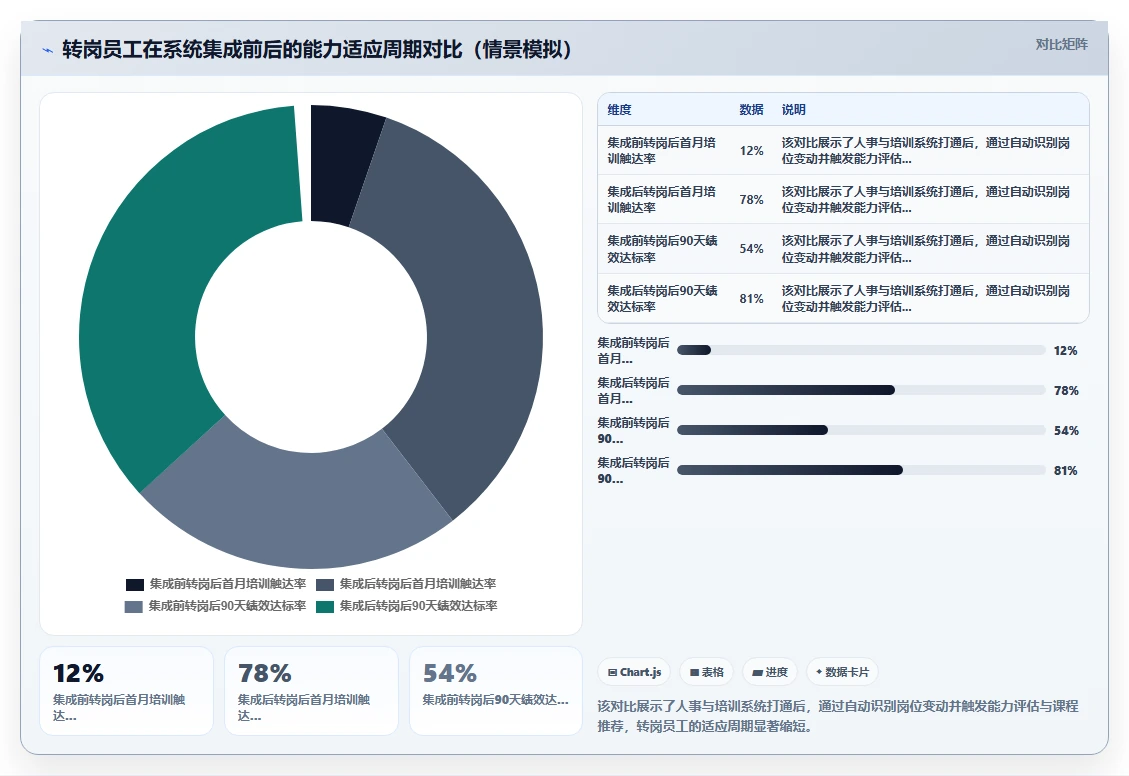Click the description text in the 12% table row

pos(926,150)
